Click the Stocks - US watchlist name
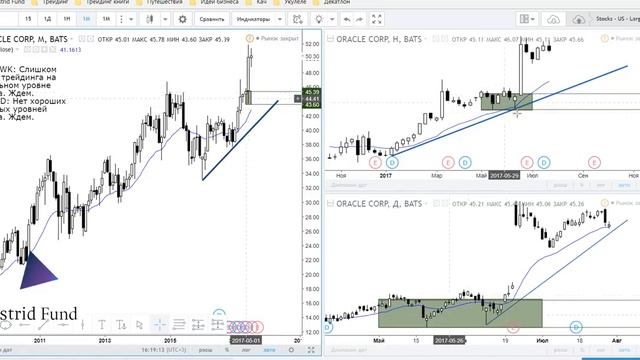This screenshot has width=640, height=360. [x=617, y=19]
